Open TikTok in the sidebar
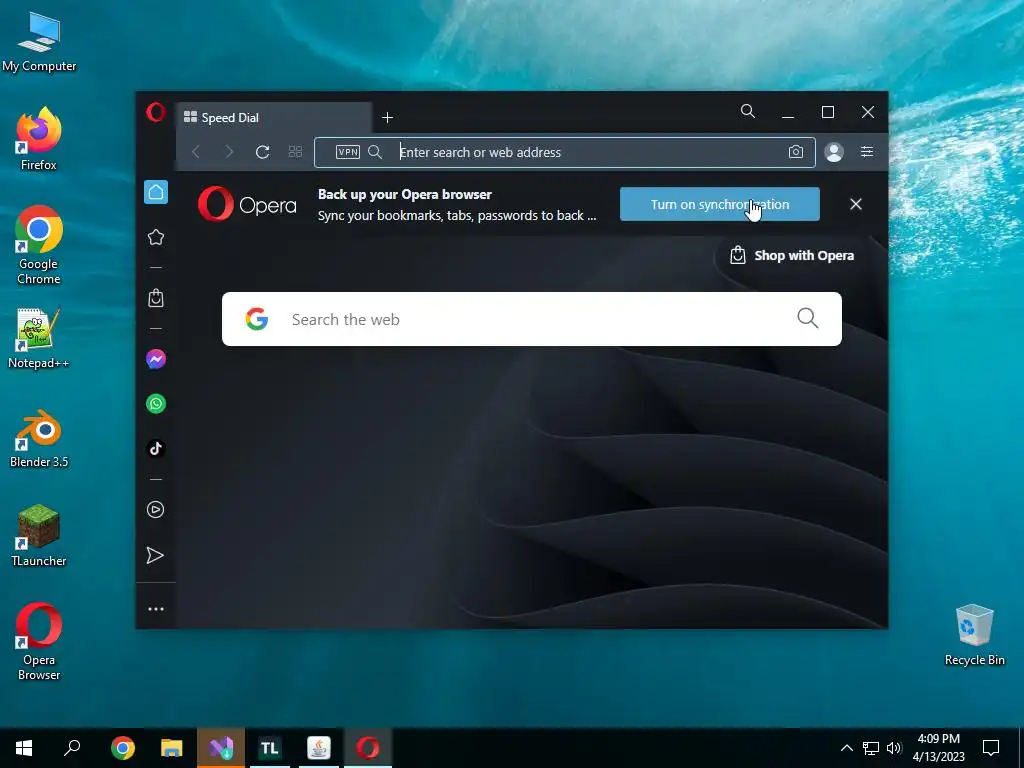 (155, 449)
